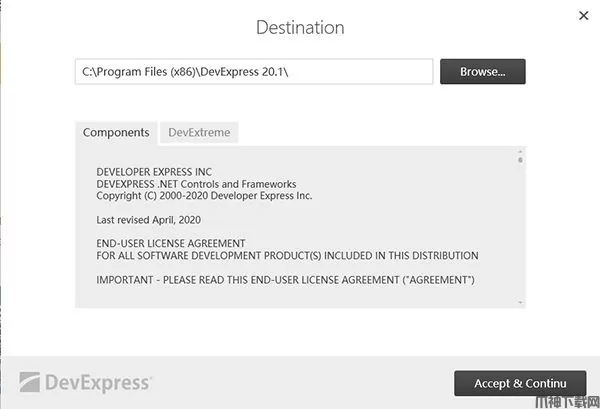Click the license scroll down arrow
The height and width of the screenshot is (409, 600).
[520, 301]
